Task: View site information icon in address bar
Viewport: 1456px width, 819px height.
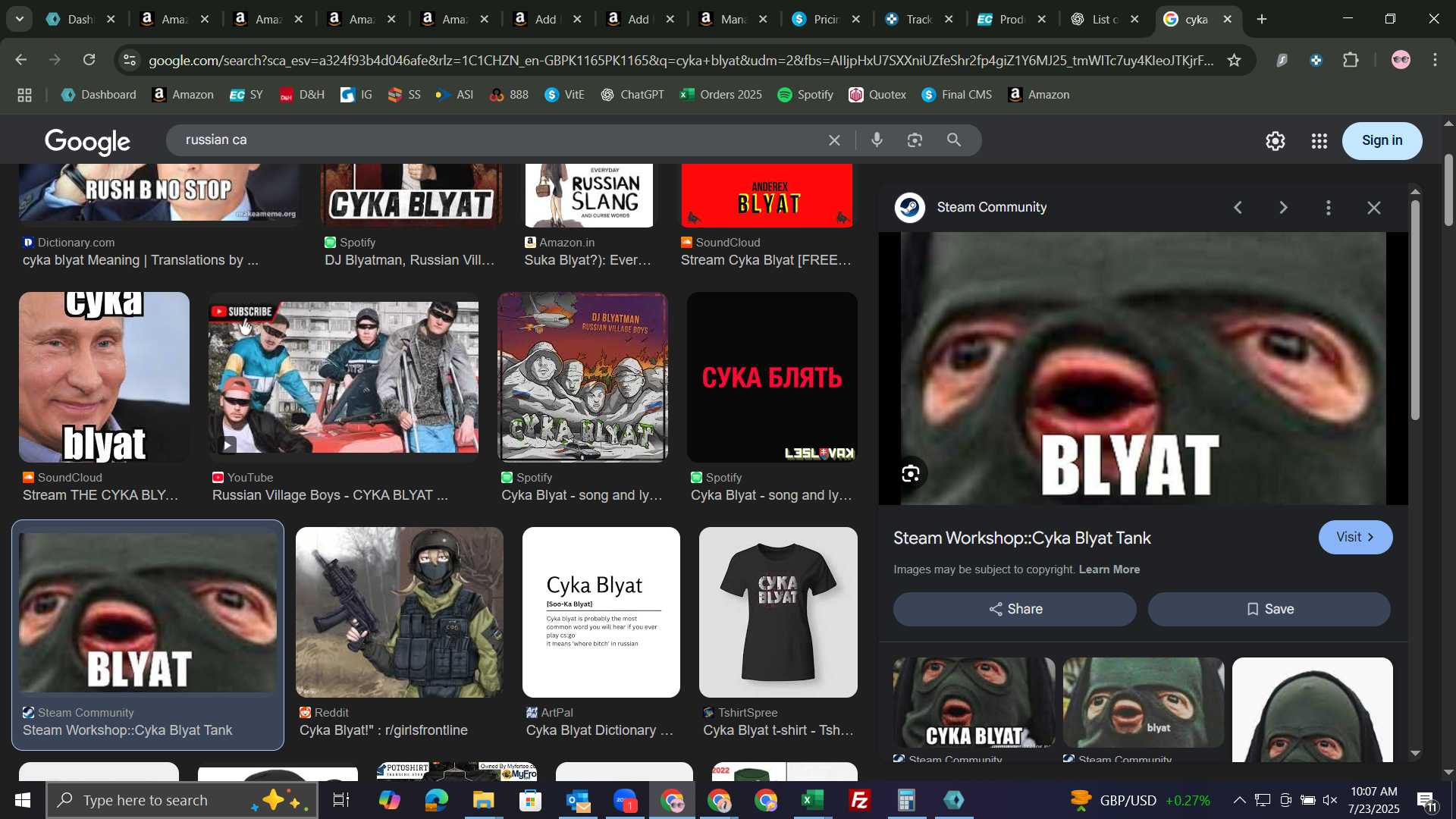Action: click(130, 60)
